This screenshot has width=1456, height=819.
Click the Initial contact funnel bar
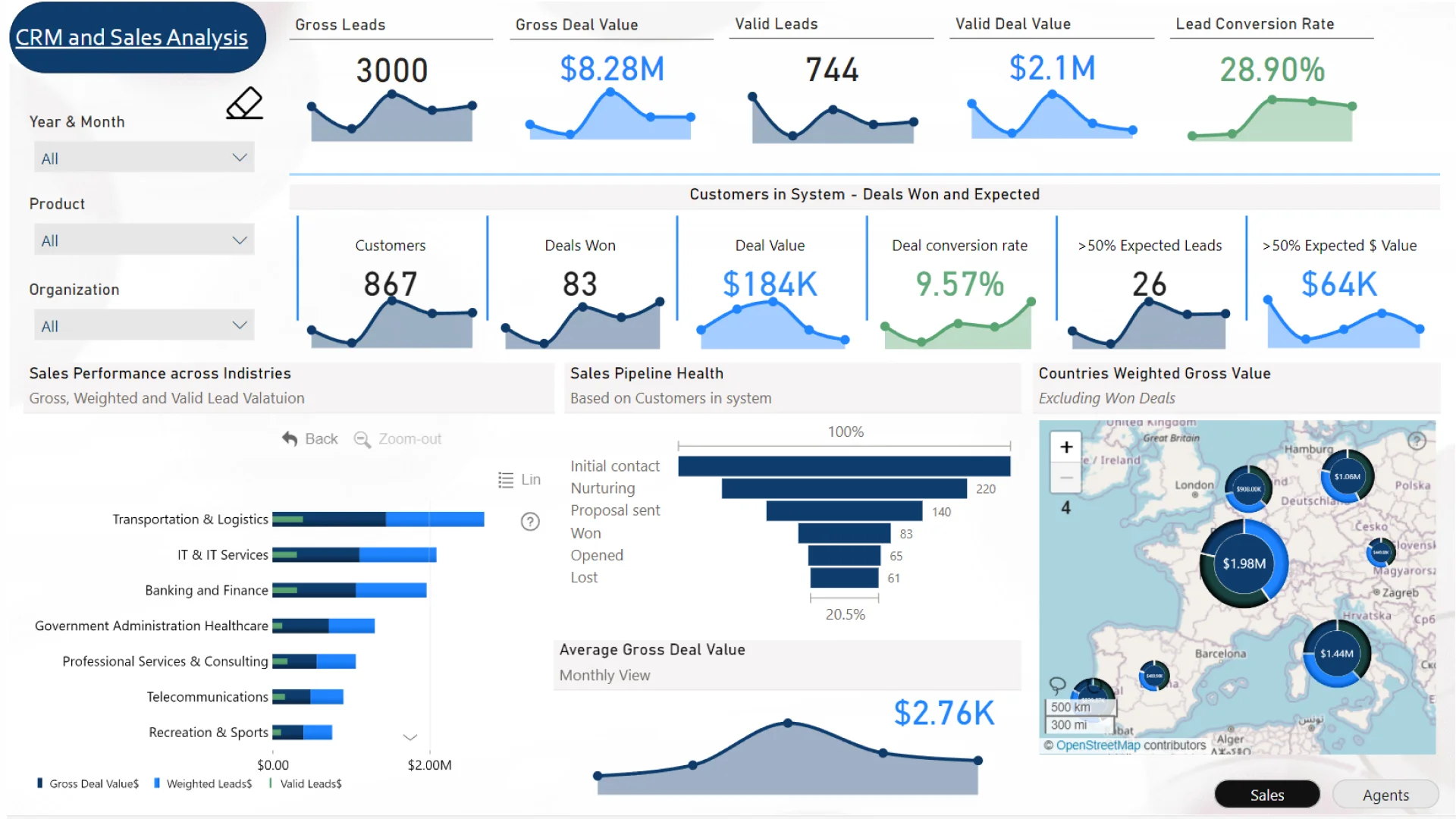(844, 466)
